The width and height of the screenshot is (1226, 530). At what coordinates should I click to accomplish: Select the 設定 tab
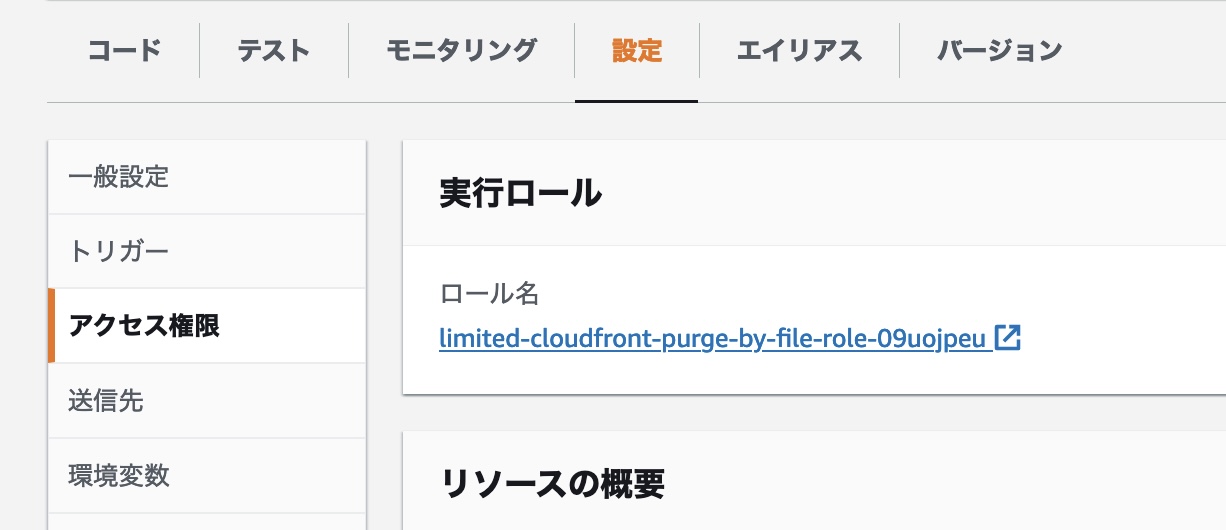(637, 50)
